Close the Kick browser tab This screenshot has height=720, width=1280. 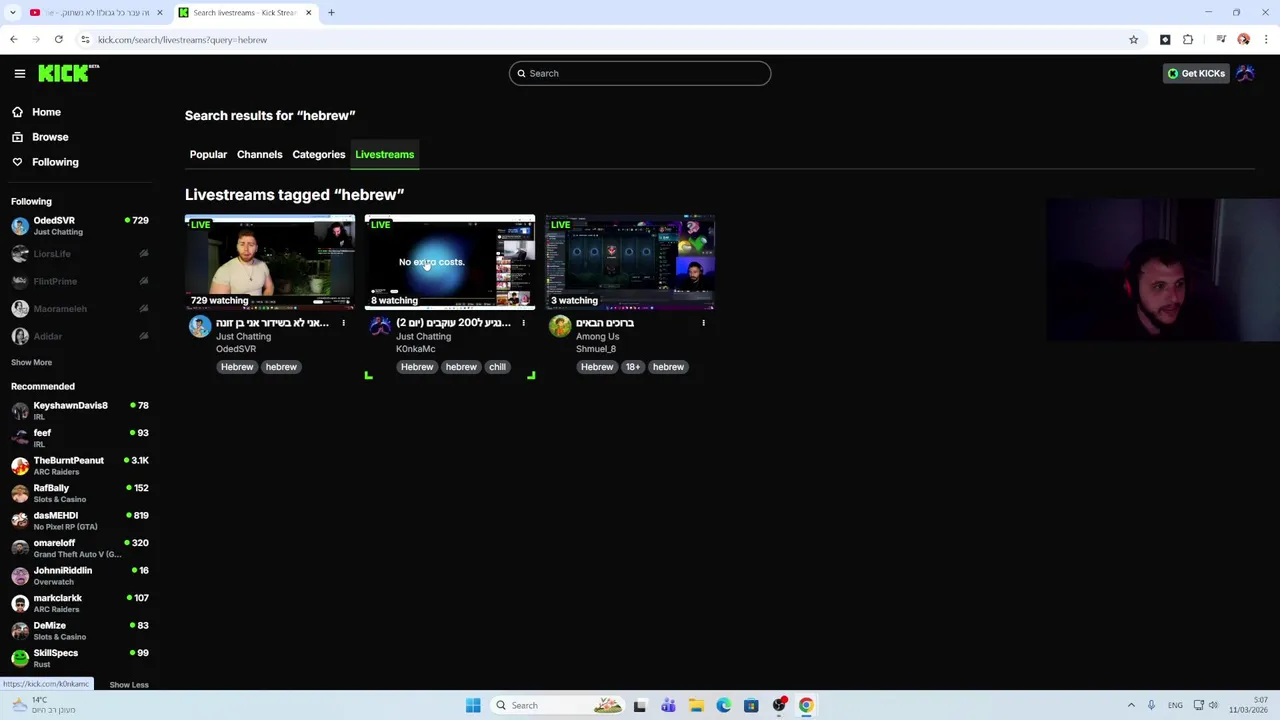click(x=308, y=13)
